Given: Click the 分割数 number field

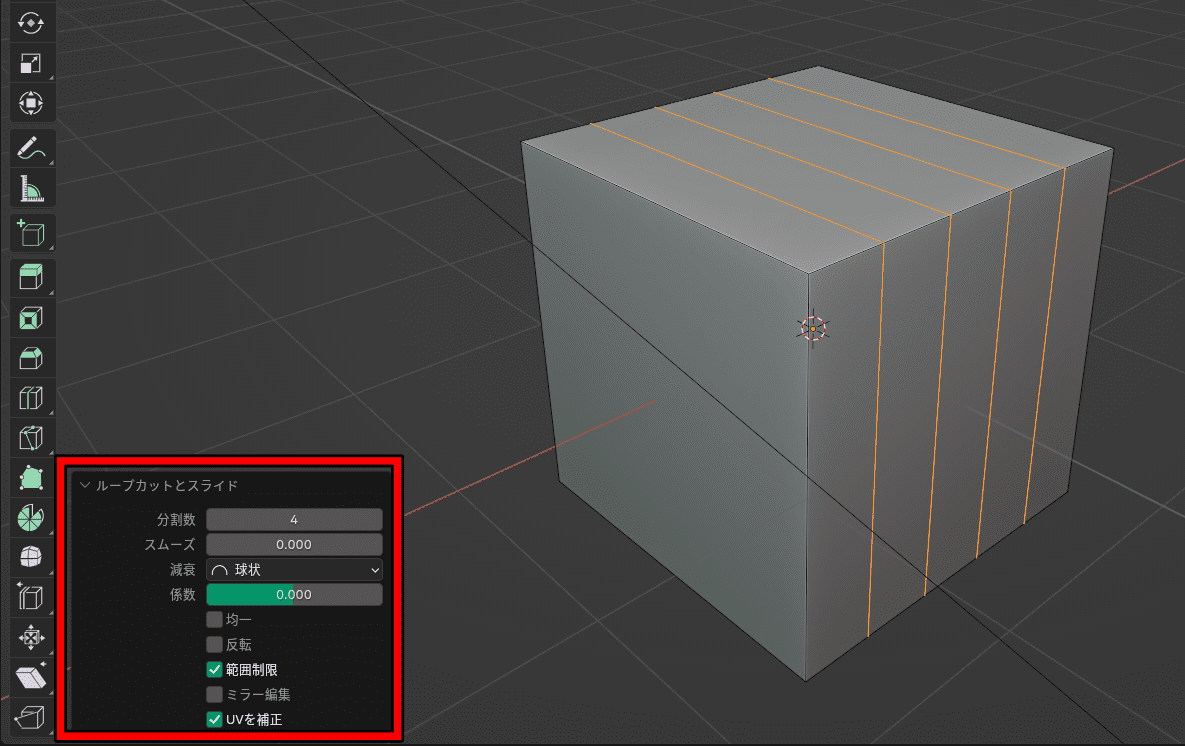Looking at the screenshot, I should click(294, 519).
